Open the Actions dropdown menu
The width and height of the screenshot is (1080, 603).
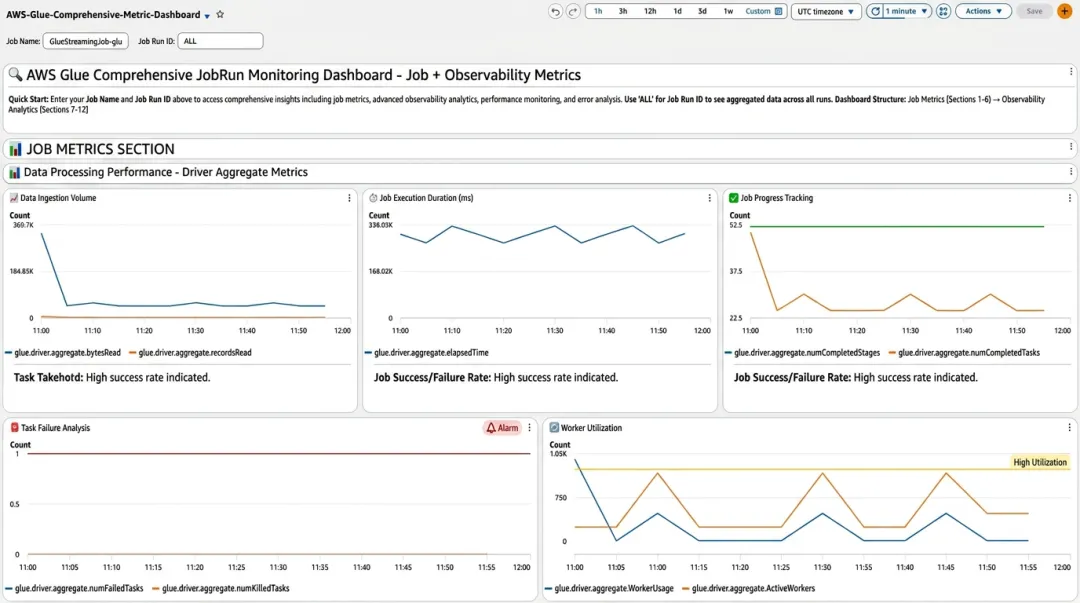[x=983, y=12]
